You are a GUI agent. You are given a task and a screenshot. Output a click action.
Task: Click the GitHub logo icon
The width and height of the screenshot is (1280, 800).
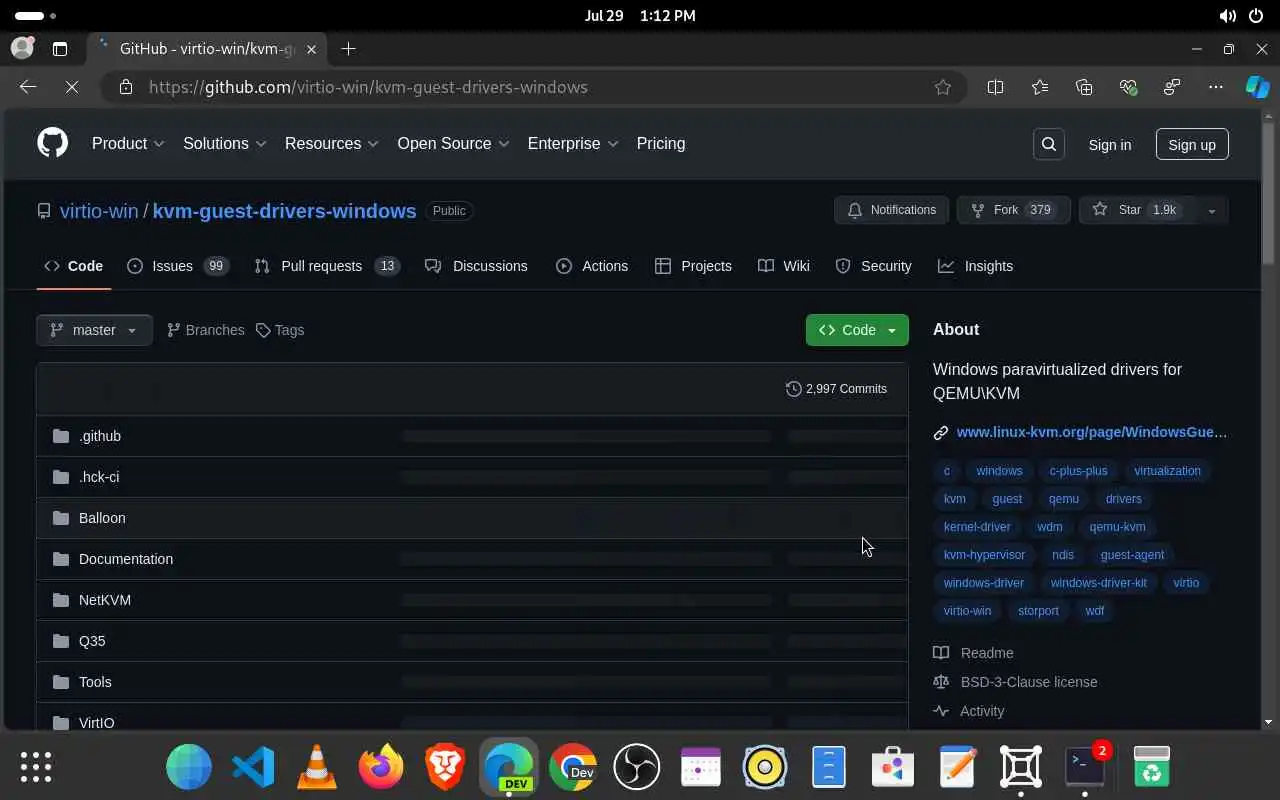52,143
